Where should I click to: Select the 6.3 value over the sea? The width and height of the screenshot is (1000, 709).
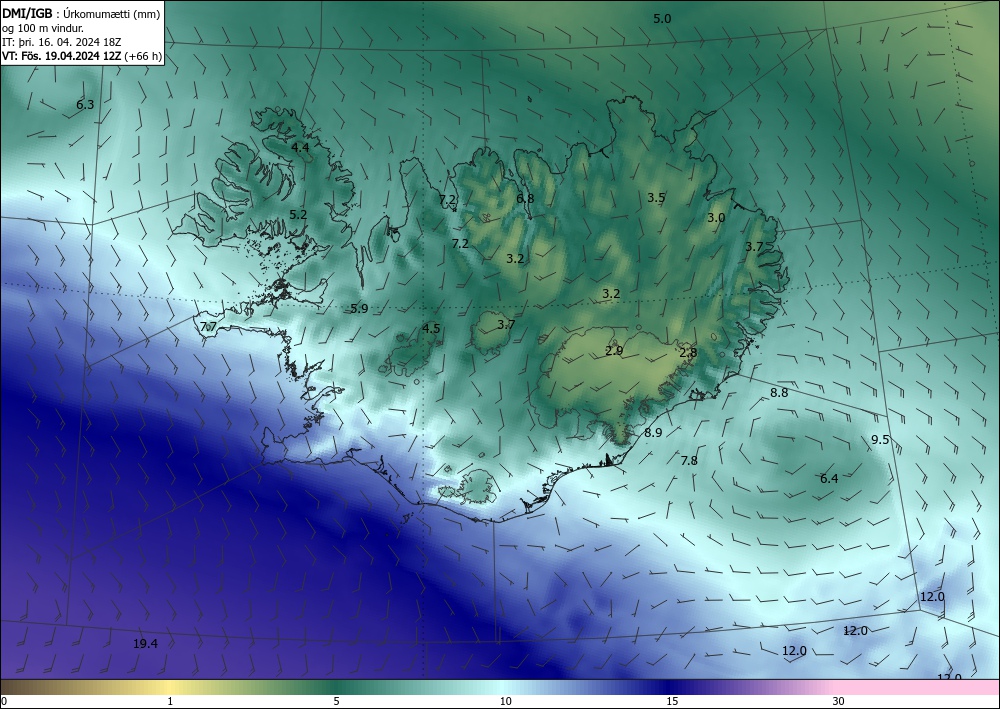(85, 105)
